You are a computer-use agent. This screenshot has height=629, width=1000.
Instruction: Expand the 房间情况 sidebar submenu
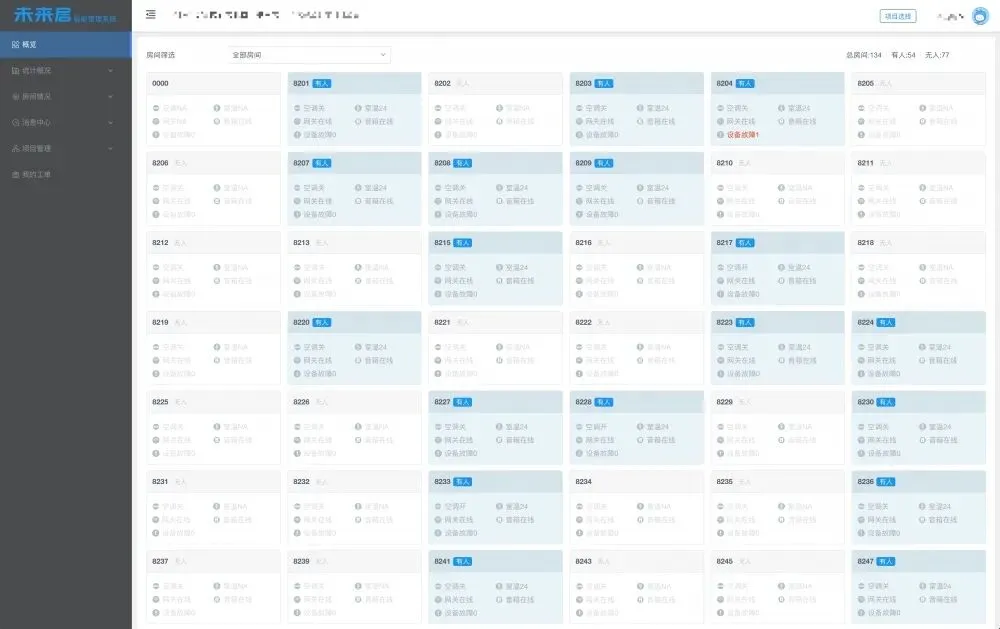[65, 97]
